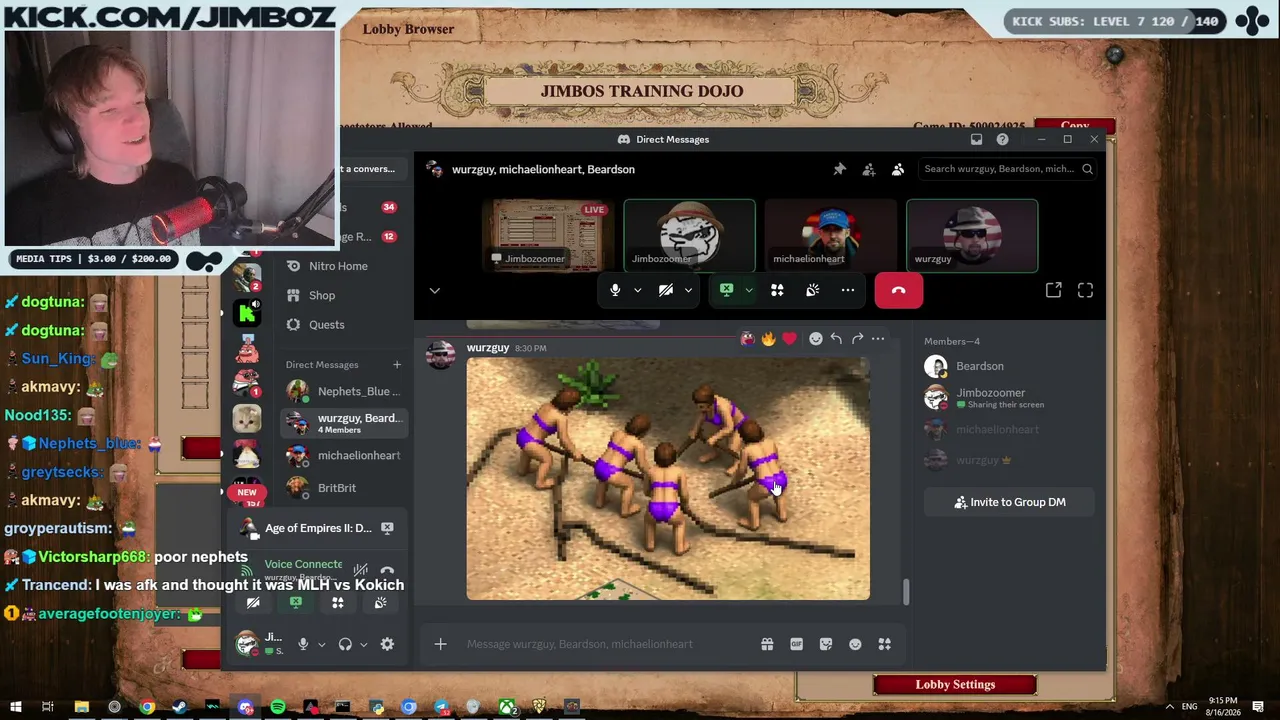1280x720 pixels.
Task: Open the Discord inbox icon in title bar
Action: click(x=976, y=139)
